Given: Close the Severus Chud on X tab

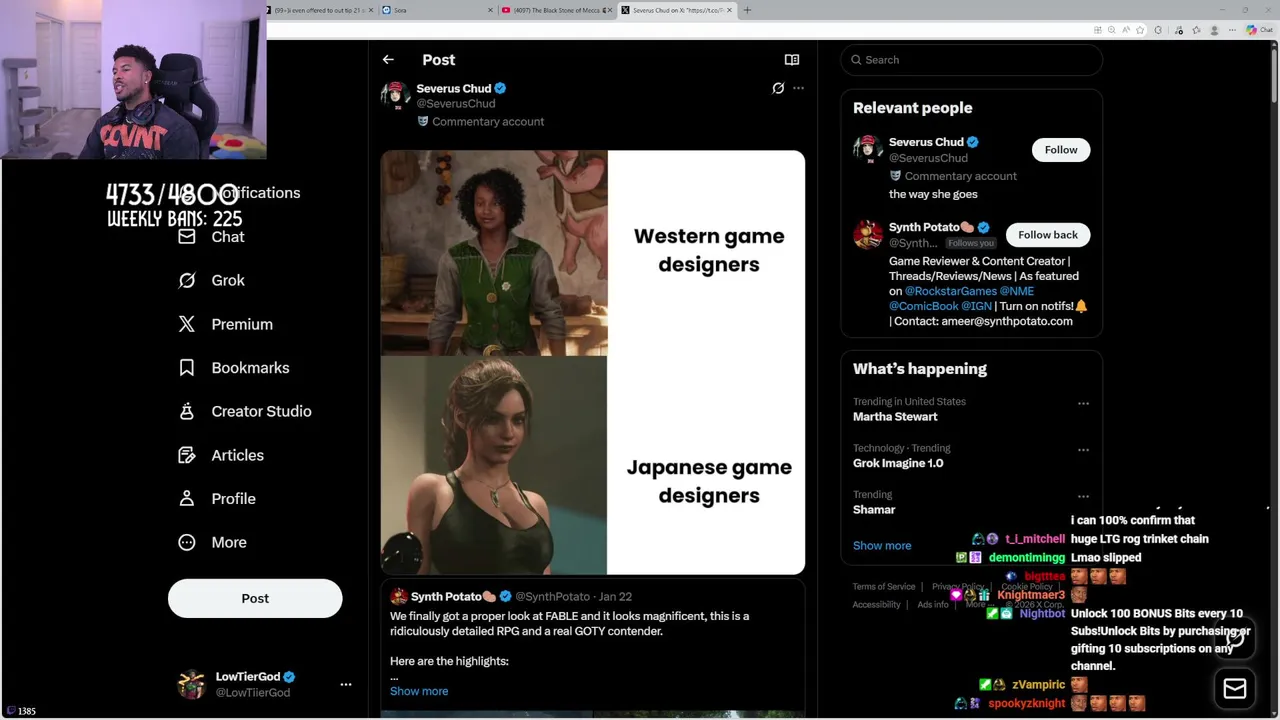Looking at the screenshot, I should 729,10.
